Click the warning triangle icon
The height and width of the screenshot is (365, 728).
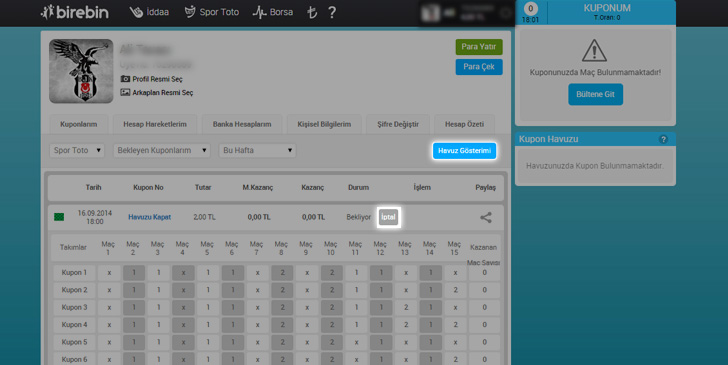click(x=594, y=51)
